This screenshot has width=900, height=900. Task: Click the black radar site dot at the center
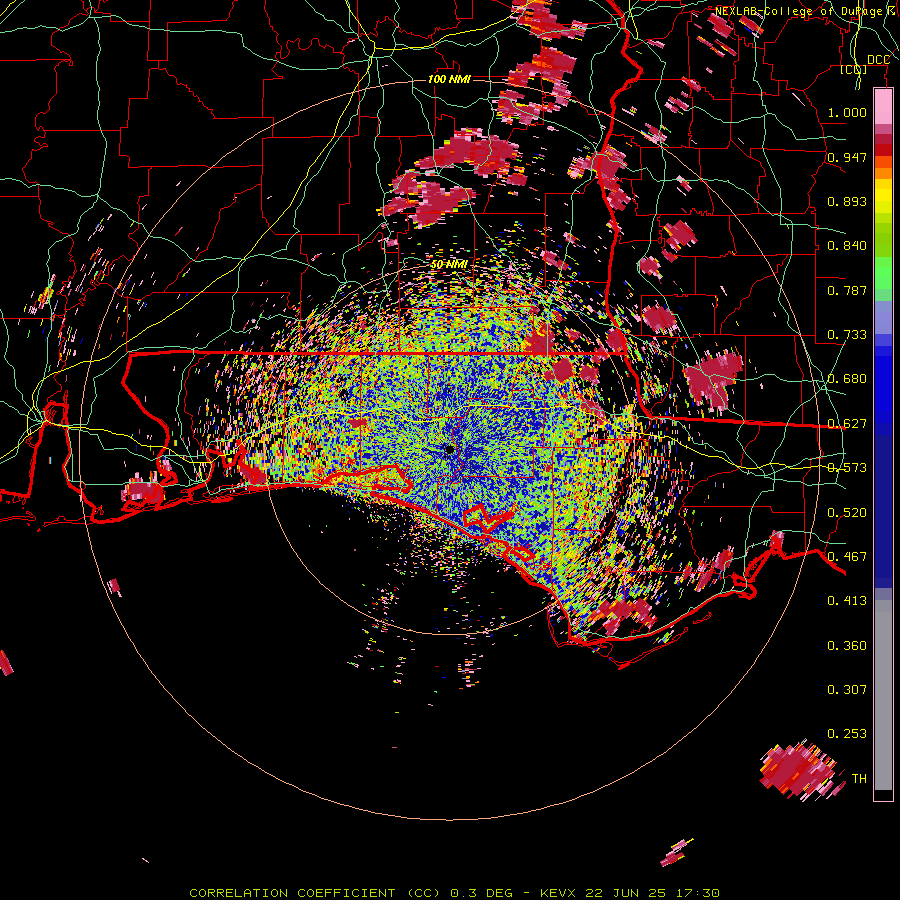(449, 449)
